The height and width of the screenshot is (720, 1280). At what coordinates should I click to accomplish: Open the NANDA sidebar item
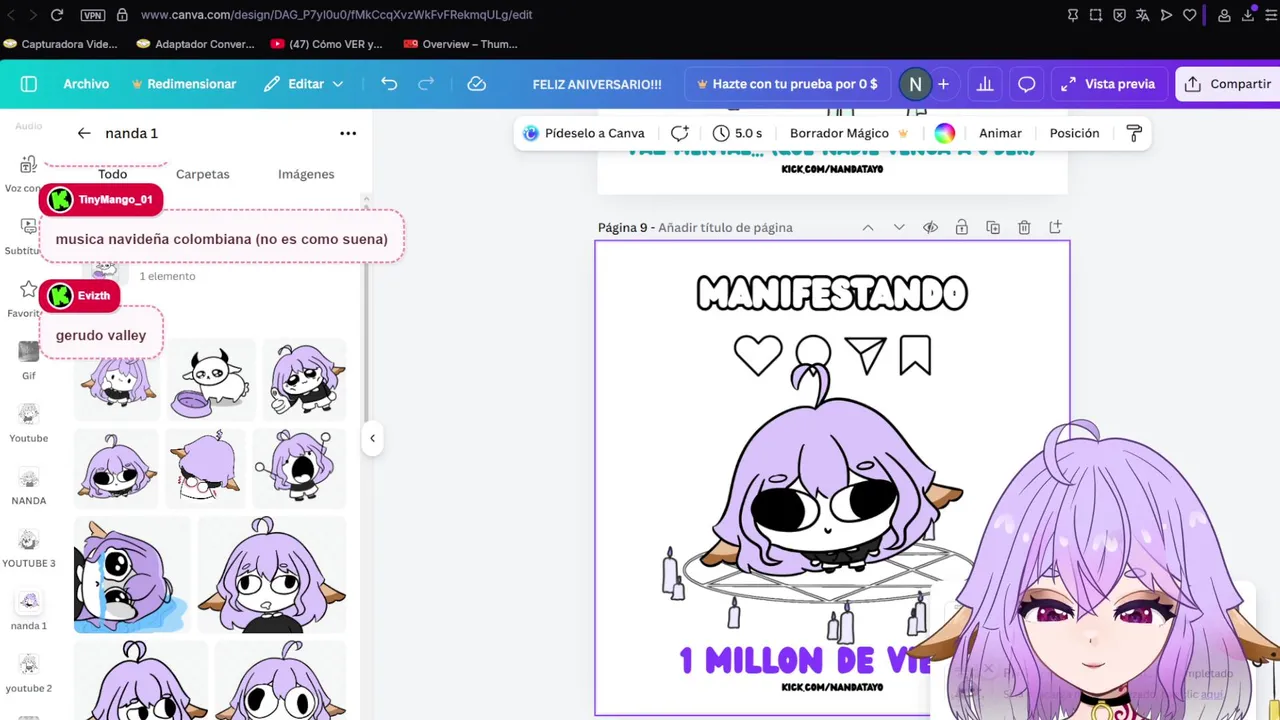click(x=29, y=485)
